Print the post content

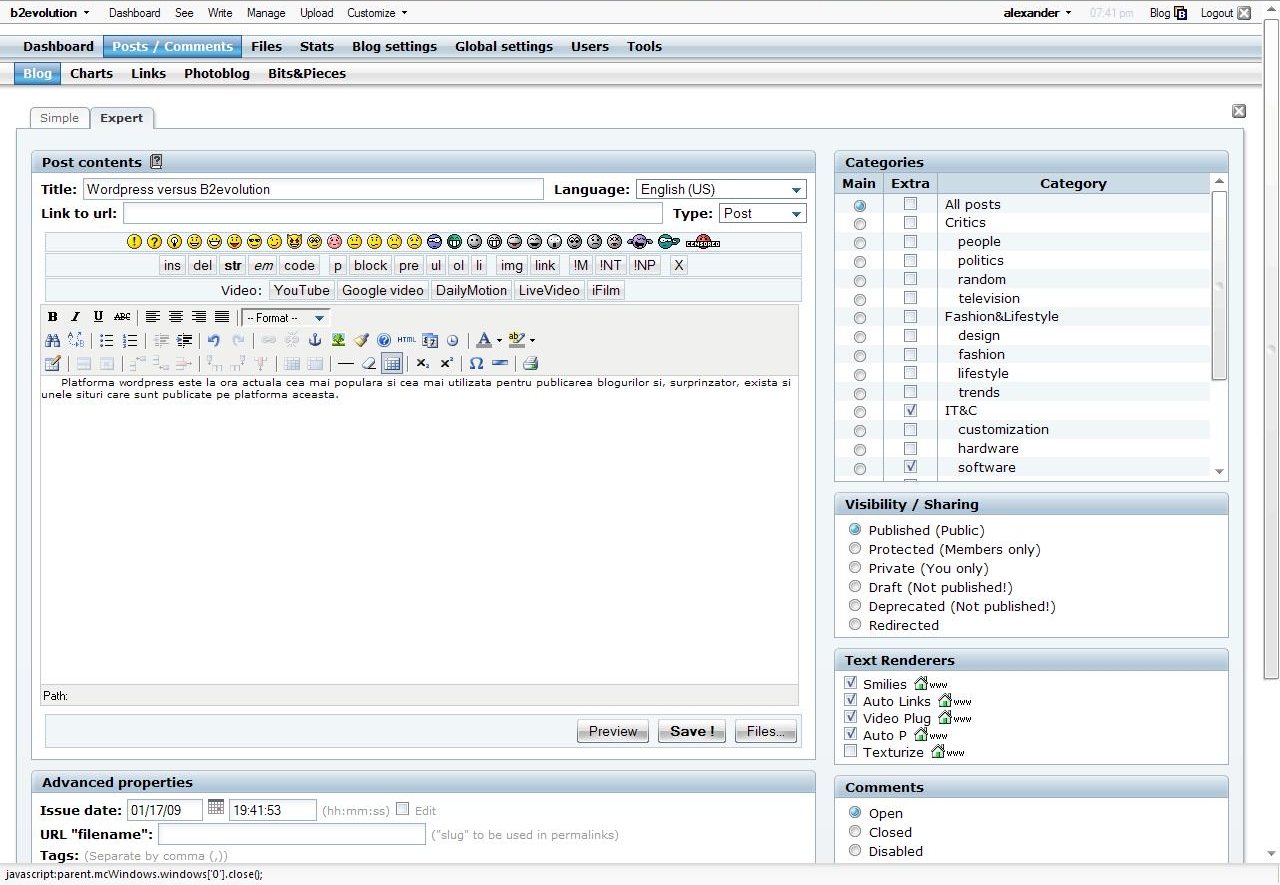click(x=531, y=363)
